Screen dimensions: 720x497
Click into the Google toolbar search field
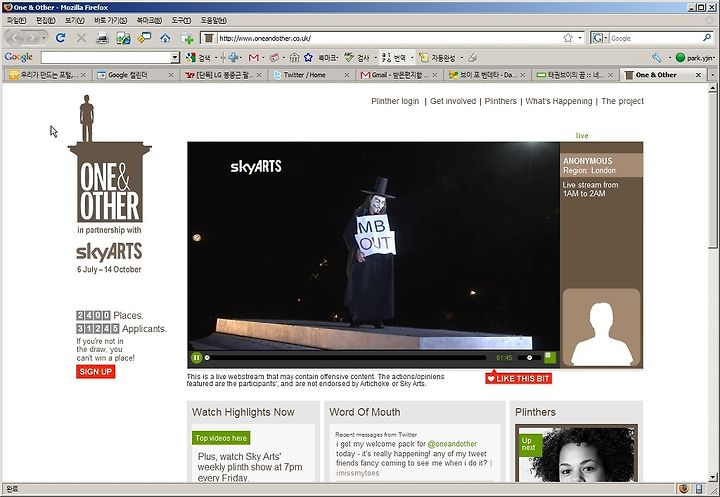(106, 57)
